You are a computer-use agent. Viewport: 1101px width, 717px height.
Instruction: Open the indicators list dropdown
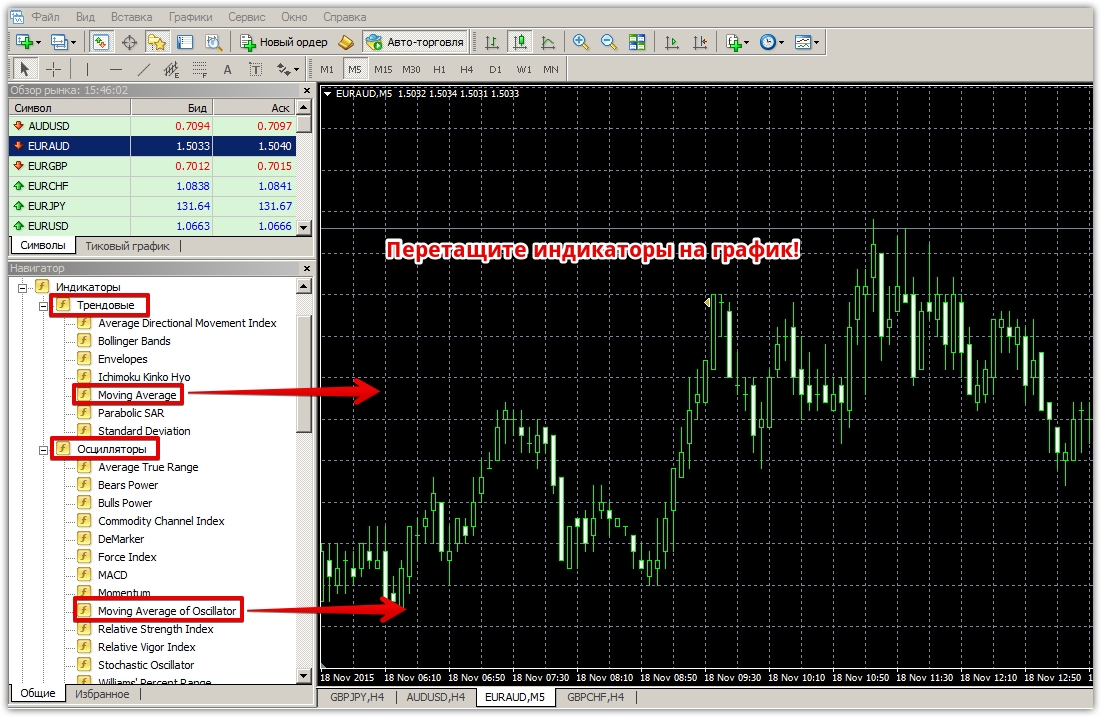tap(737, 42)
